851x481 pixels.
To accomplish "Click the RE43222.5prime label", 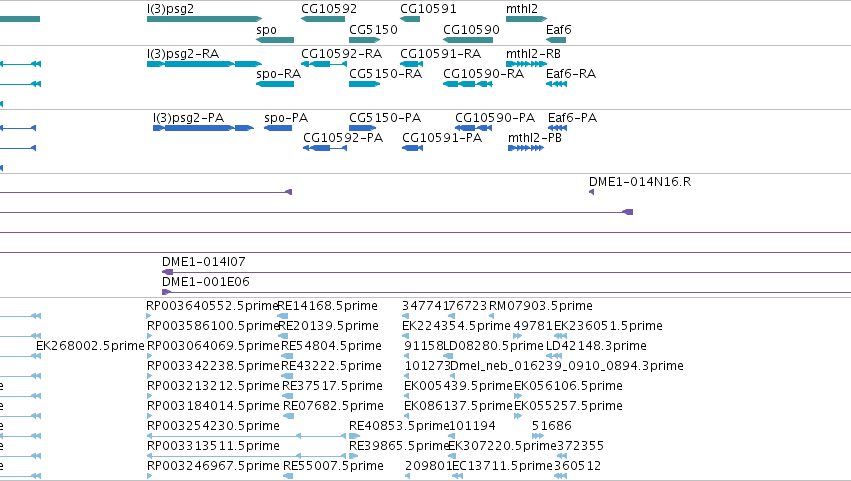I will point(332,366).
